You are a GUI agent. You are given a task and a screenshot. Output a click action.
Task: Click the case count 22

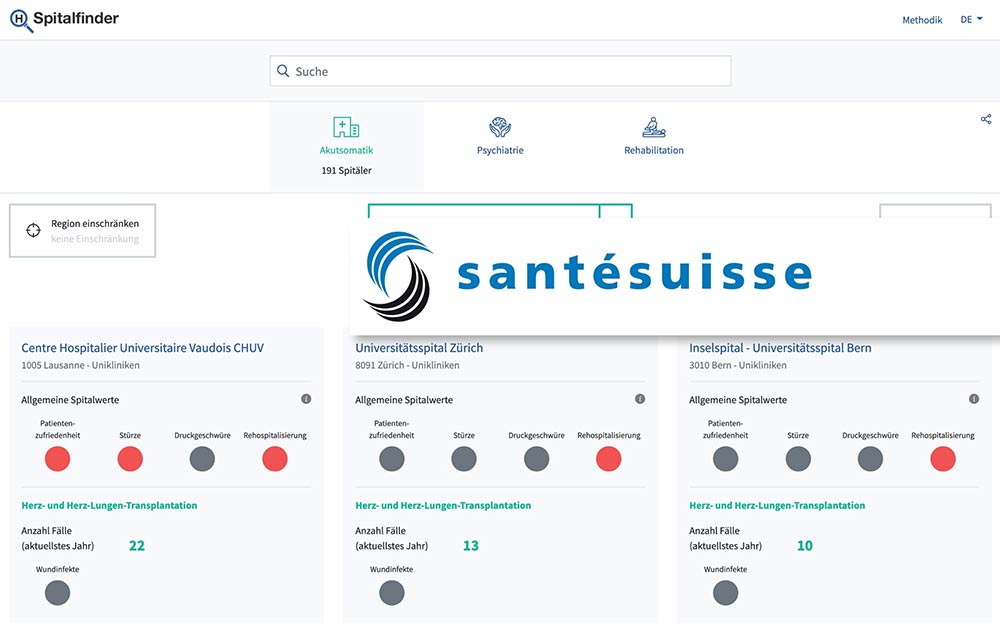(x=136, y=546)
